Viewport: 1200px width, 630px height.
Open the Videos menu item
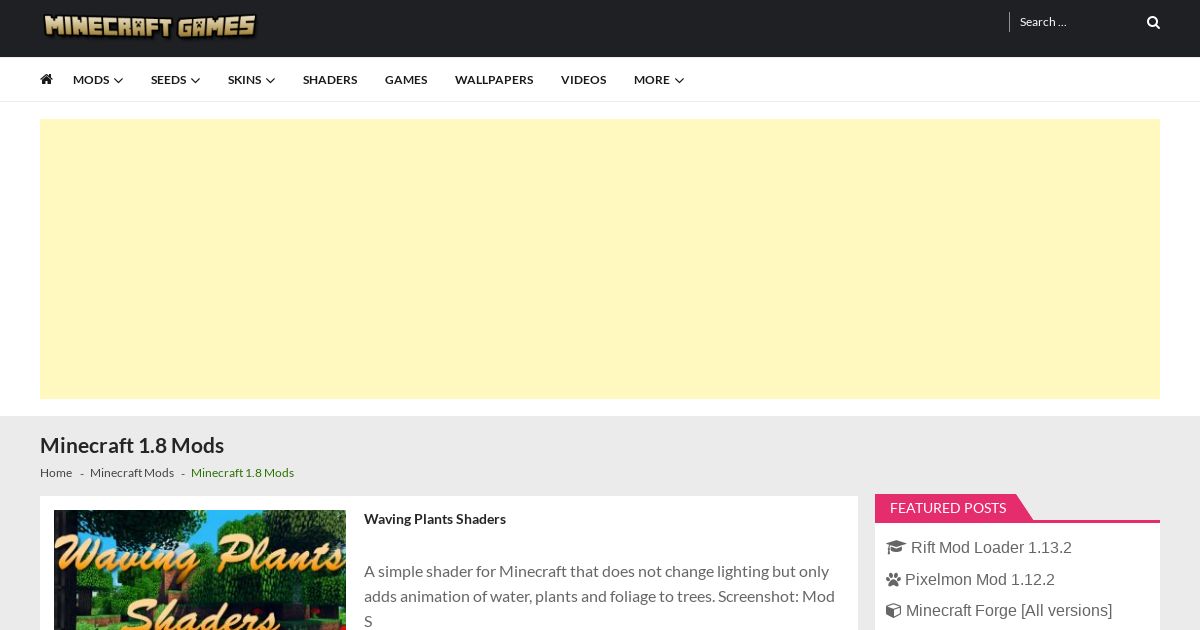tap(583, 80)
